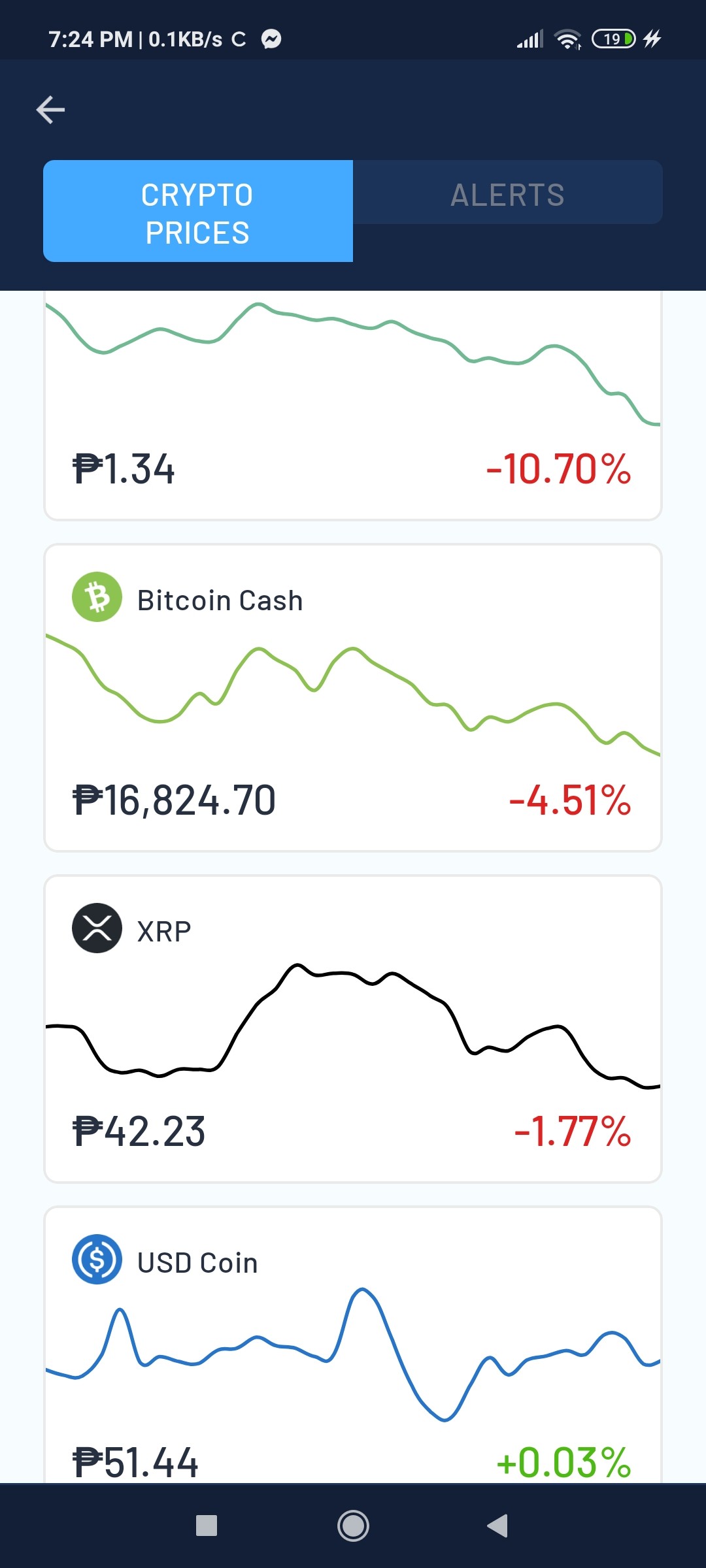Open the Bitcoin Cash label
The width and height of the screenshot is (706, 1568).
pyautogui.click(x=220, y=600)
